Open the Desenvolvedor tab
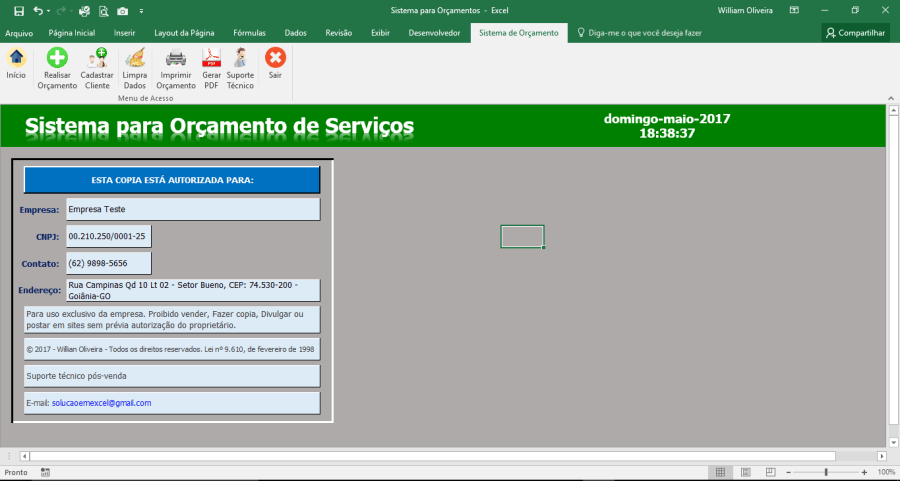 tap(435, 33)
